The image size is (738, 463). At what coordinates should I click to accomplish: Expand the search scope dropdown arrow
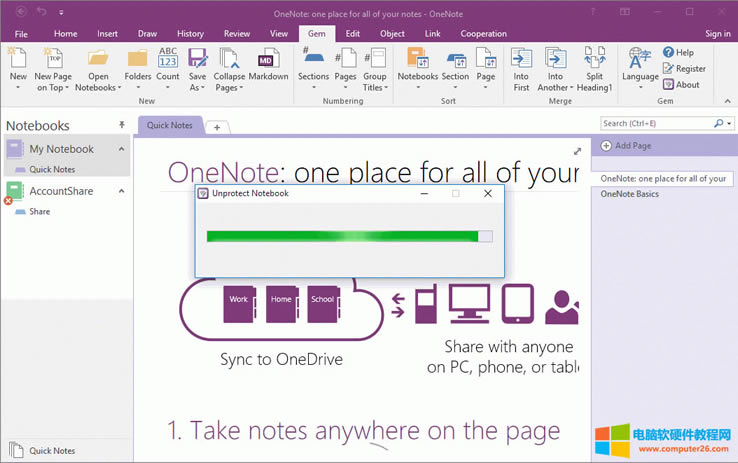pyautogui.click(x=729, y=124)
